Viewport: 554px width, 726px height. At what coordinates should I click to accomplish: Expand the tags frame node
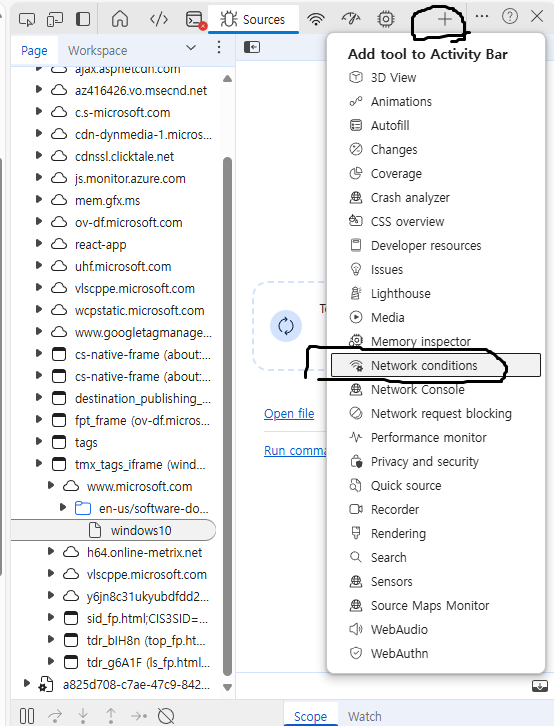pyautogui.click(x=39, y=441)
